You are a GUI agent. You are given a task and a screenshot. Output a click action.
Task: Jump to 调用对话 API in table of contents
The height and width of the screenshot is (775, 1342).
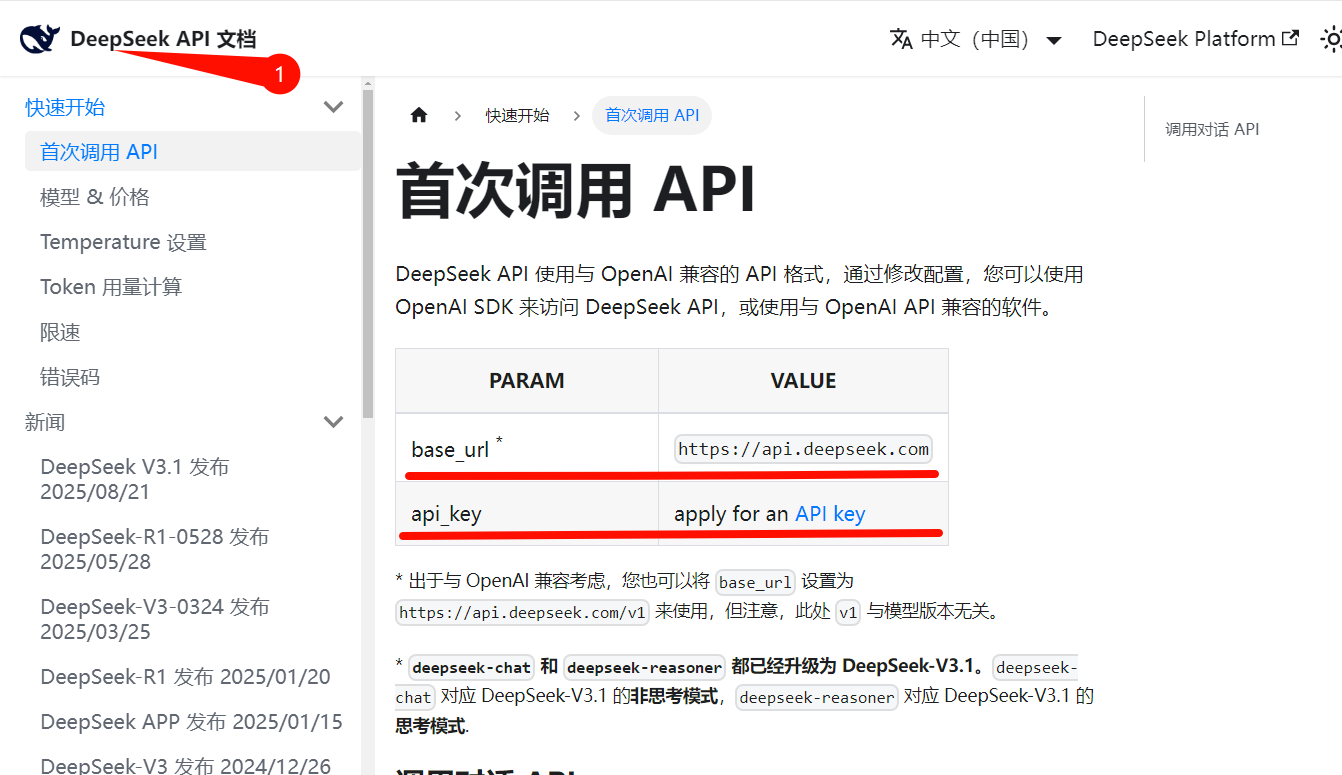pos(1212,129)
